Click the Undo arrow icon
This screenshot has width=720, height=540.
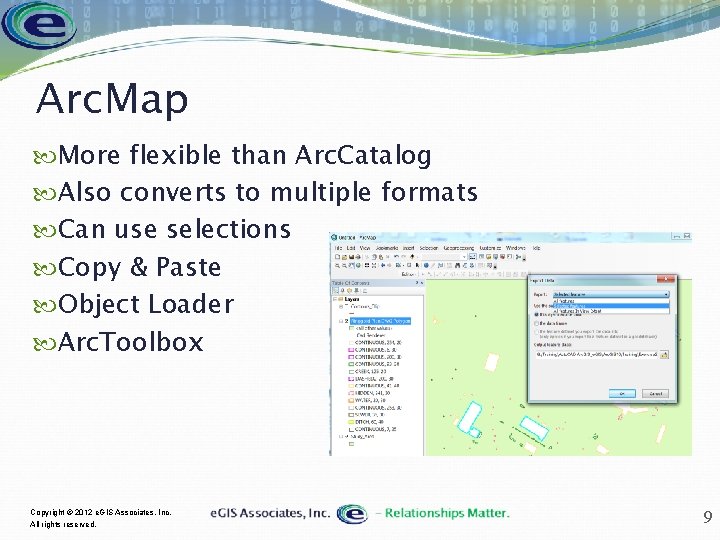coord(396,257)
